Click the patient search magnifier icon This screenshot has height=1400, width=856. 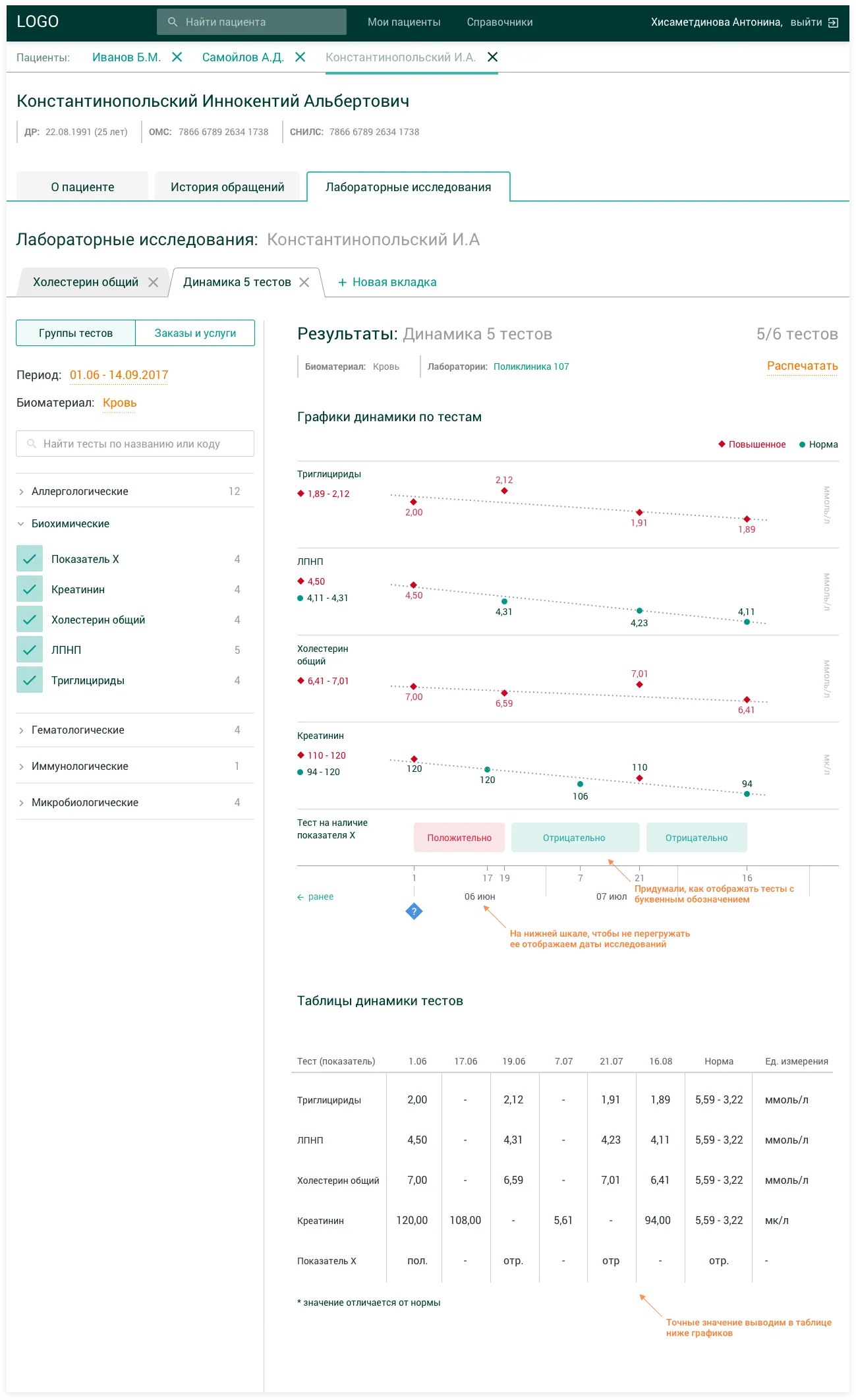coord(173,22)
